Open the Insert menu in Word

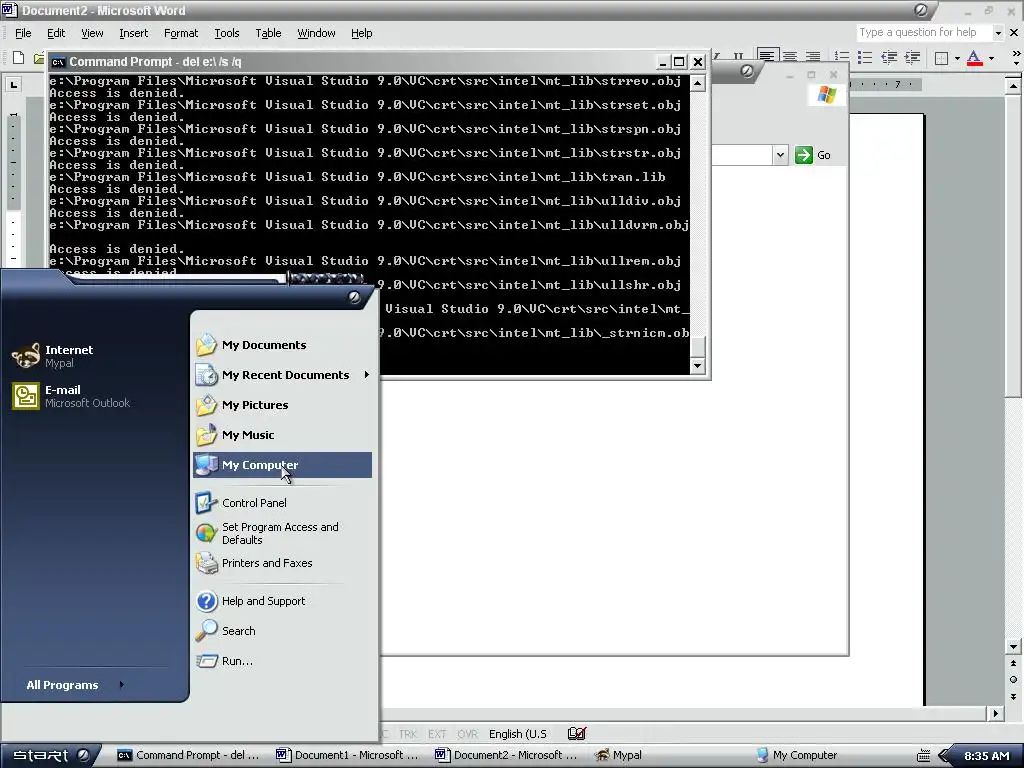point(133,33)
